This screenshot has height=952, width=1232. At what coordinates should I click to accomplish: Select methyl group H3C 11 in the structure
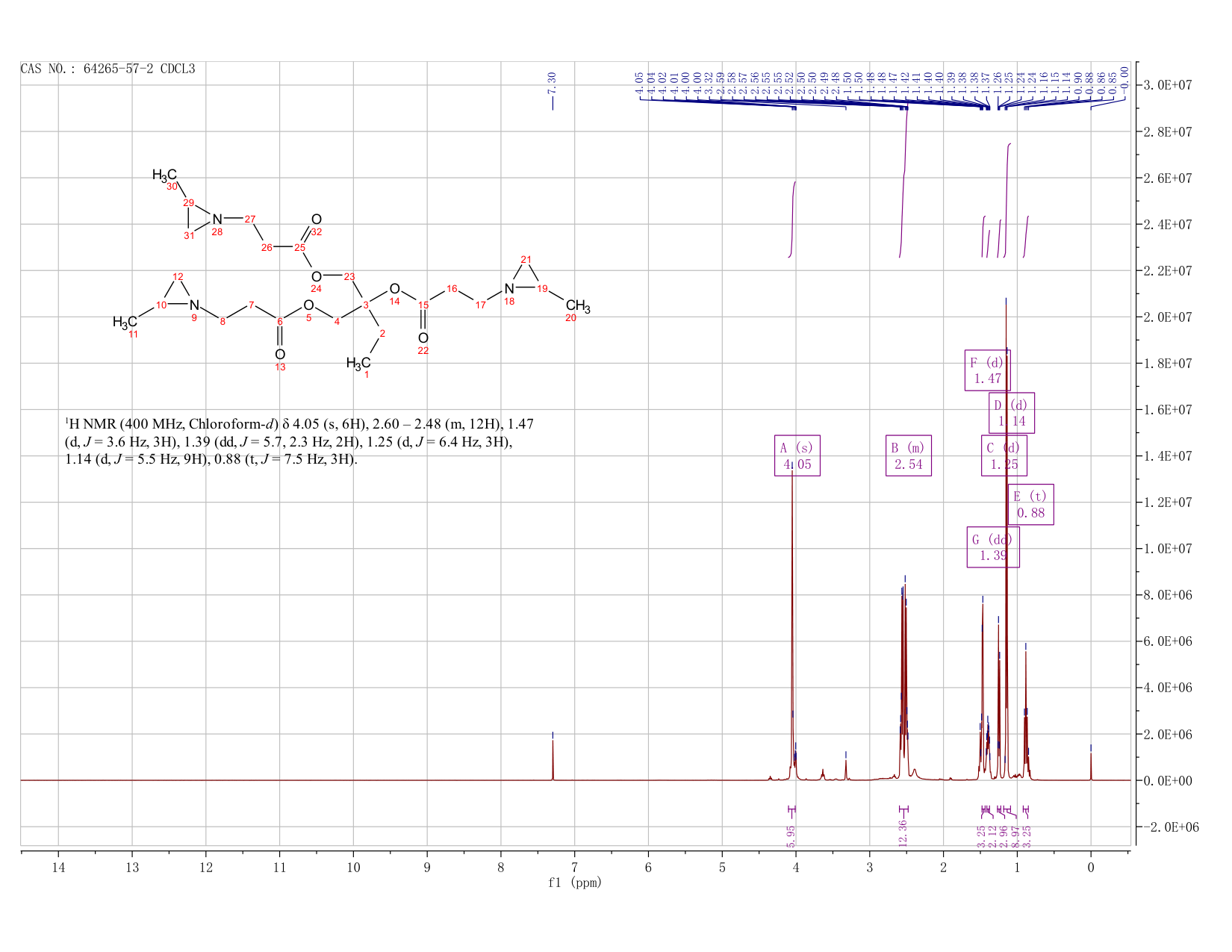[x=125, y=322]
